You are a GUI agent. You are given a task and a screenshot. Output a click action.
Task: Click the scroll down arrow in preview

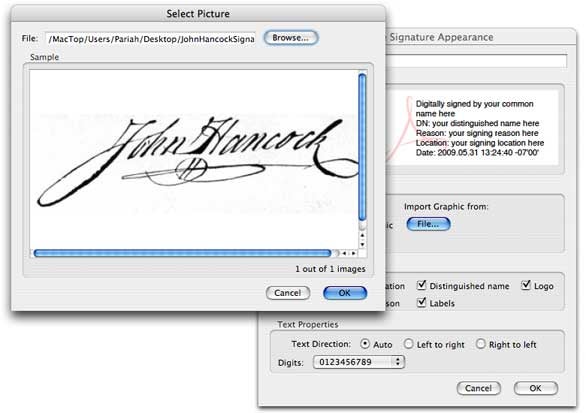(x=362, y=244)
